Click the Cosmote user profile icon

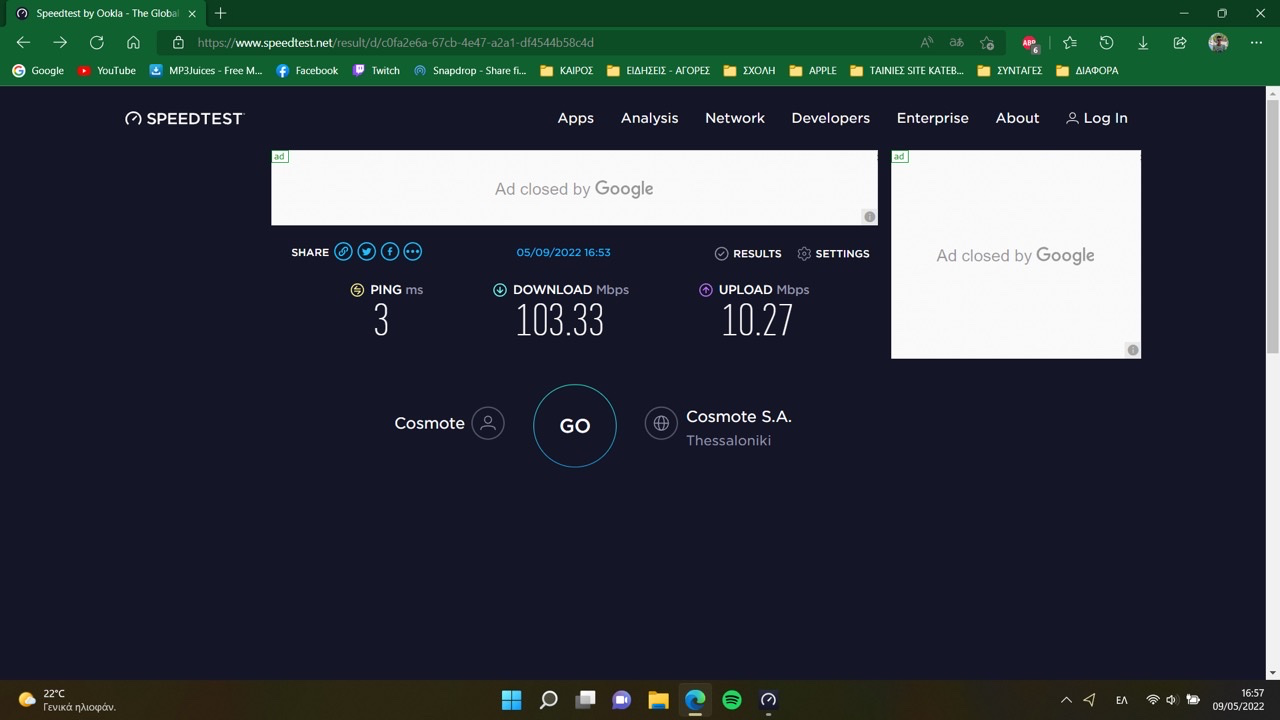pyautogui.click(x=488, y=423)
